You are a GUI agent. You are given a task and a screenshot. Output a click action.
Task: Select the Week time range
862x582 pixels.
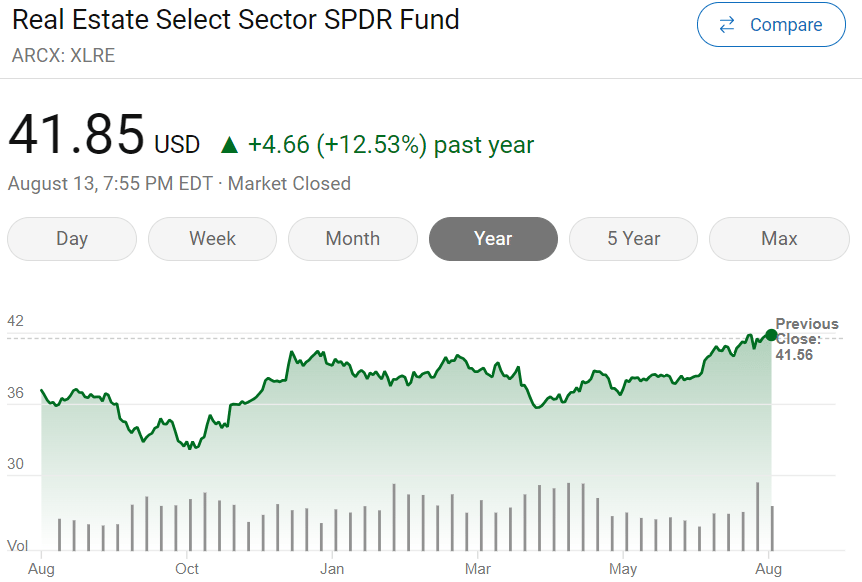click(x=212, y=239)
